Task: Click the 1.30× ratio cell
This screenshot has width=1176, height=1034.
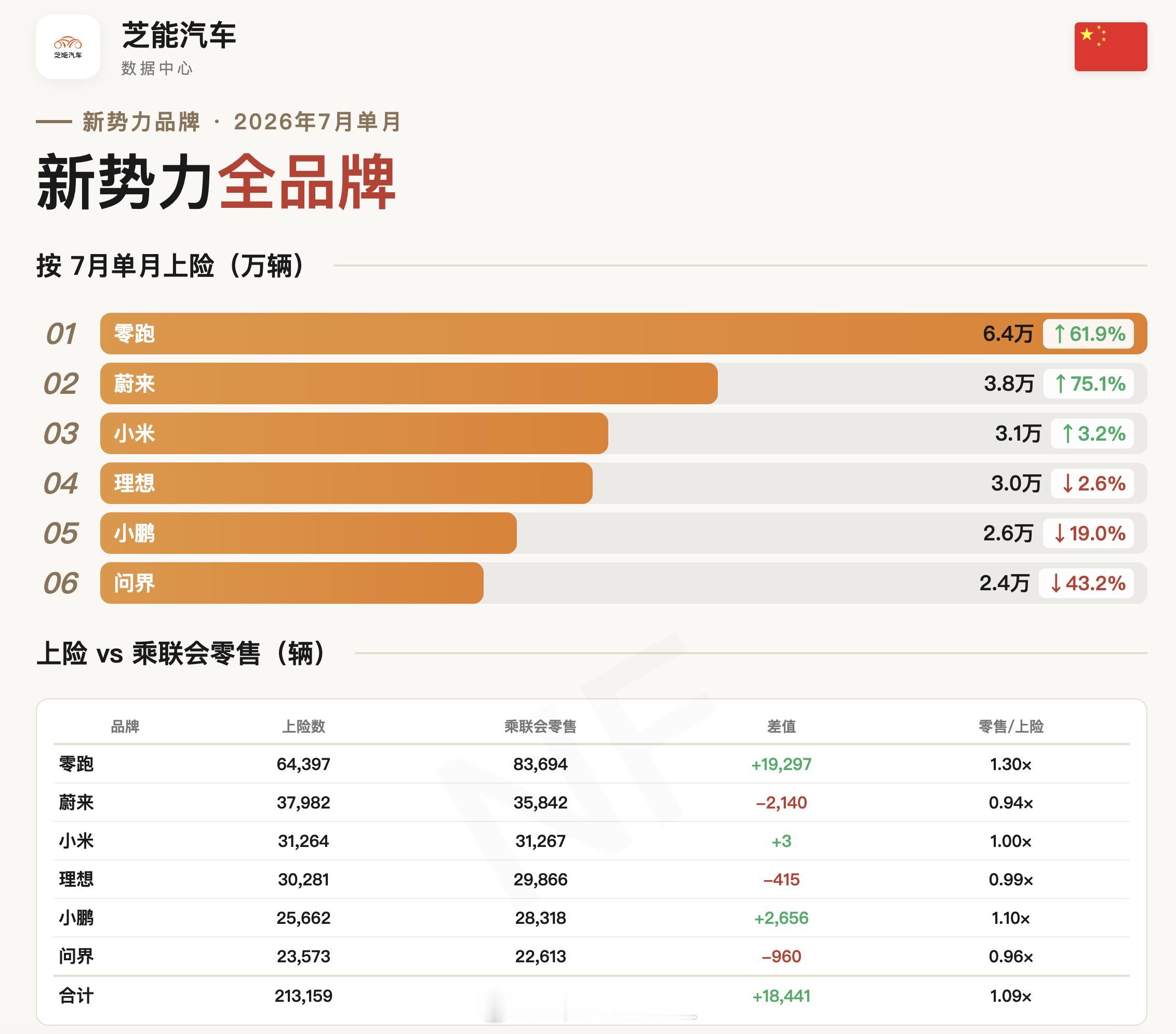Action: [x=1011, y=764]
